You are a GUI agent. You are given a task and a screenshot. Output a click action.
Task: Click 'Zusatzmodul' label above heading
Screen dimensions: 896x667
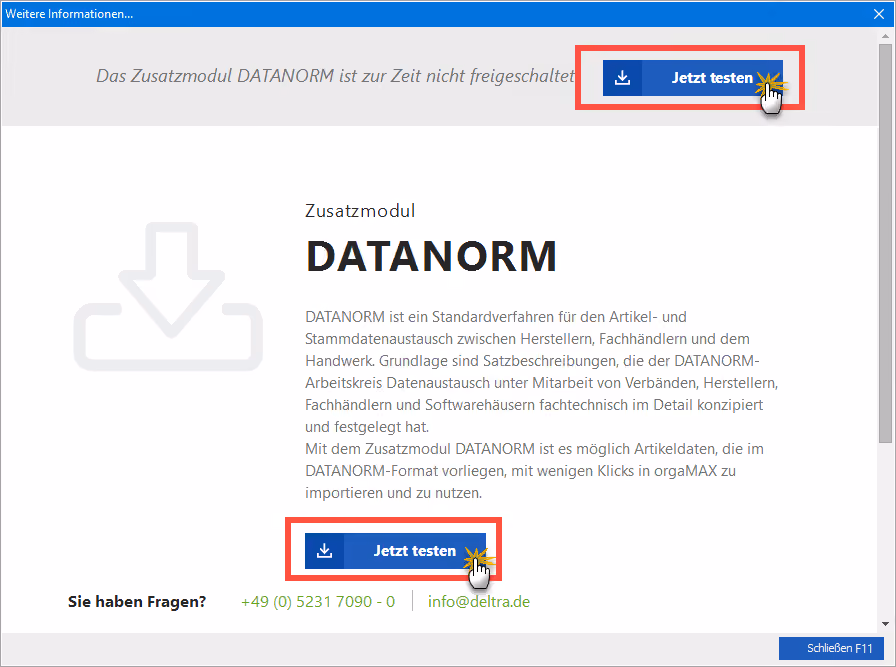pos(360,211)
